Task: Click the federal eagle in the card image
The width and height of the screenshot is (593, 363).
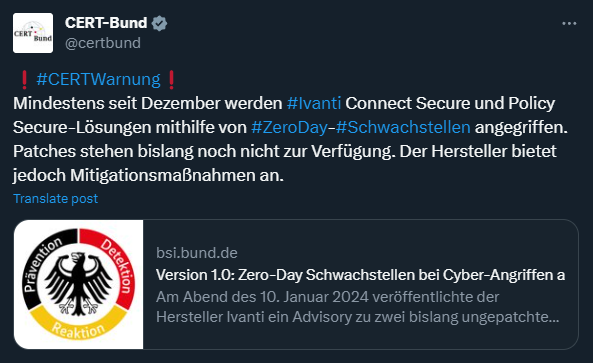Action: [x=78, y=284]
